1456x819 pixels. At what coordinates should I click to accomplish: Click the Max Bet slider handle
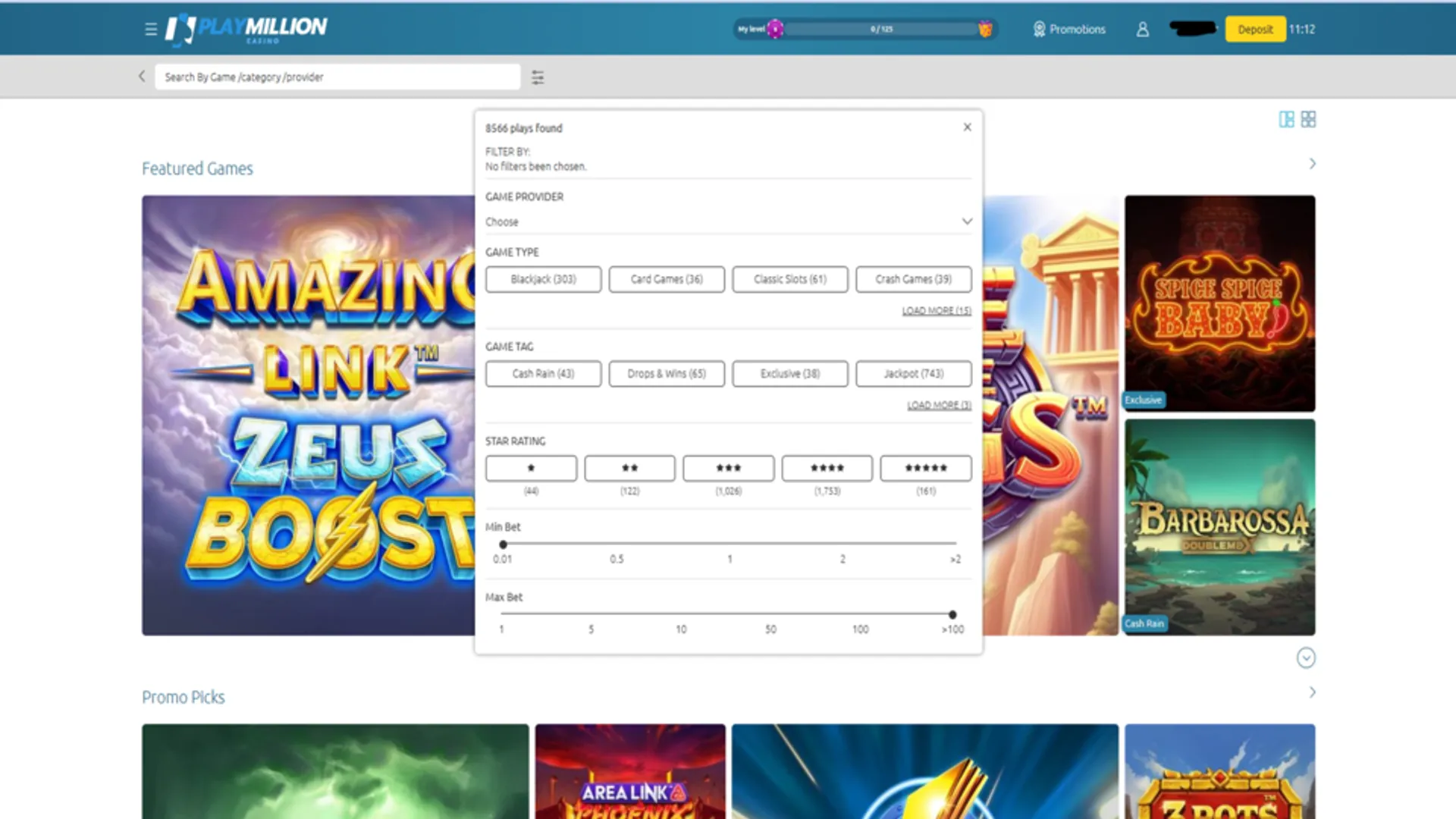[x=952, y=614]
